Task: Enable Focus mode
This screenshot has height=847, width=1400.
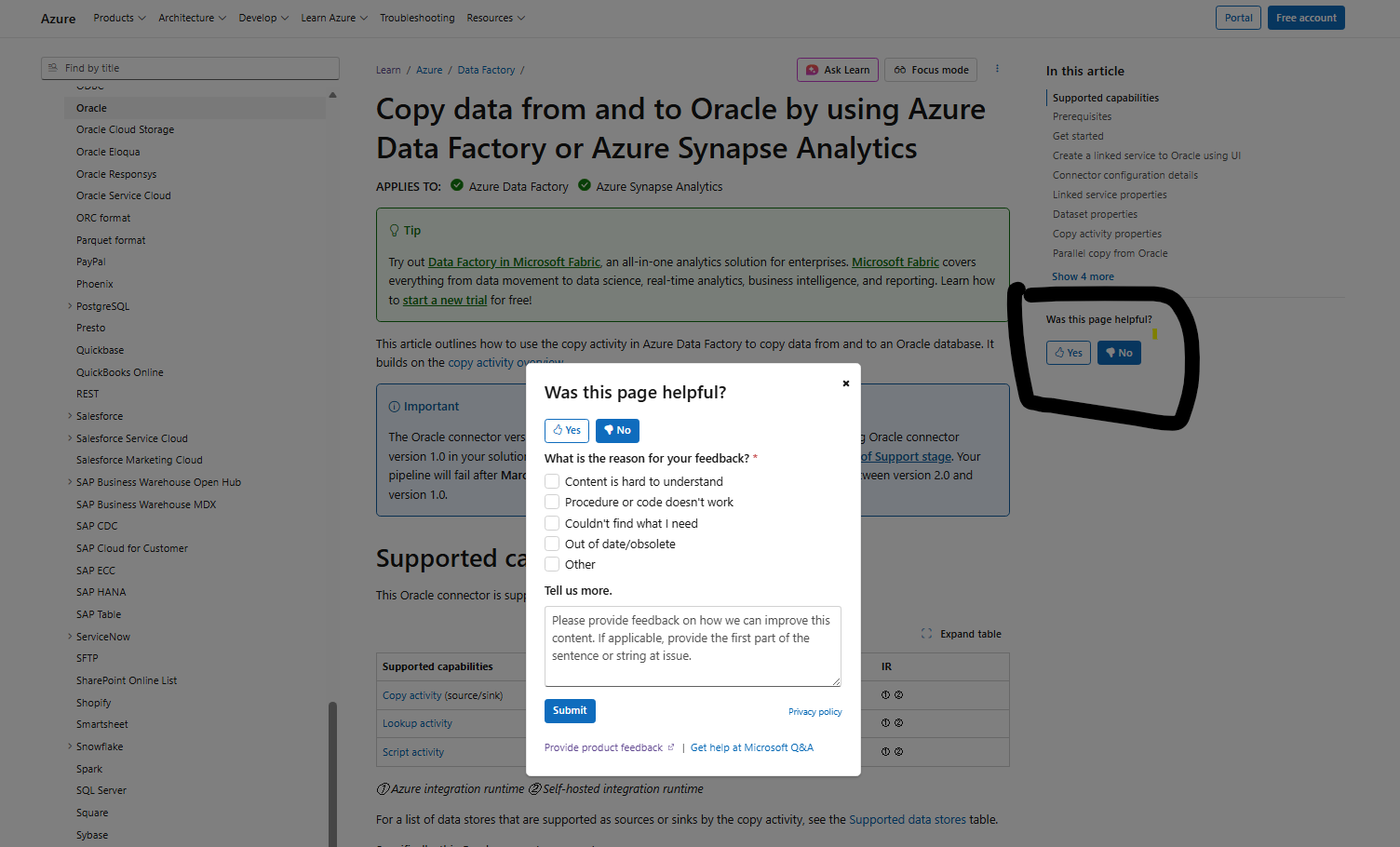Action: (x=931, y=70)
